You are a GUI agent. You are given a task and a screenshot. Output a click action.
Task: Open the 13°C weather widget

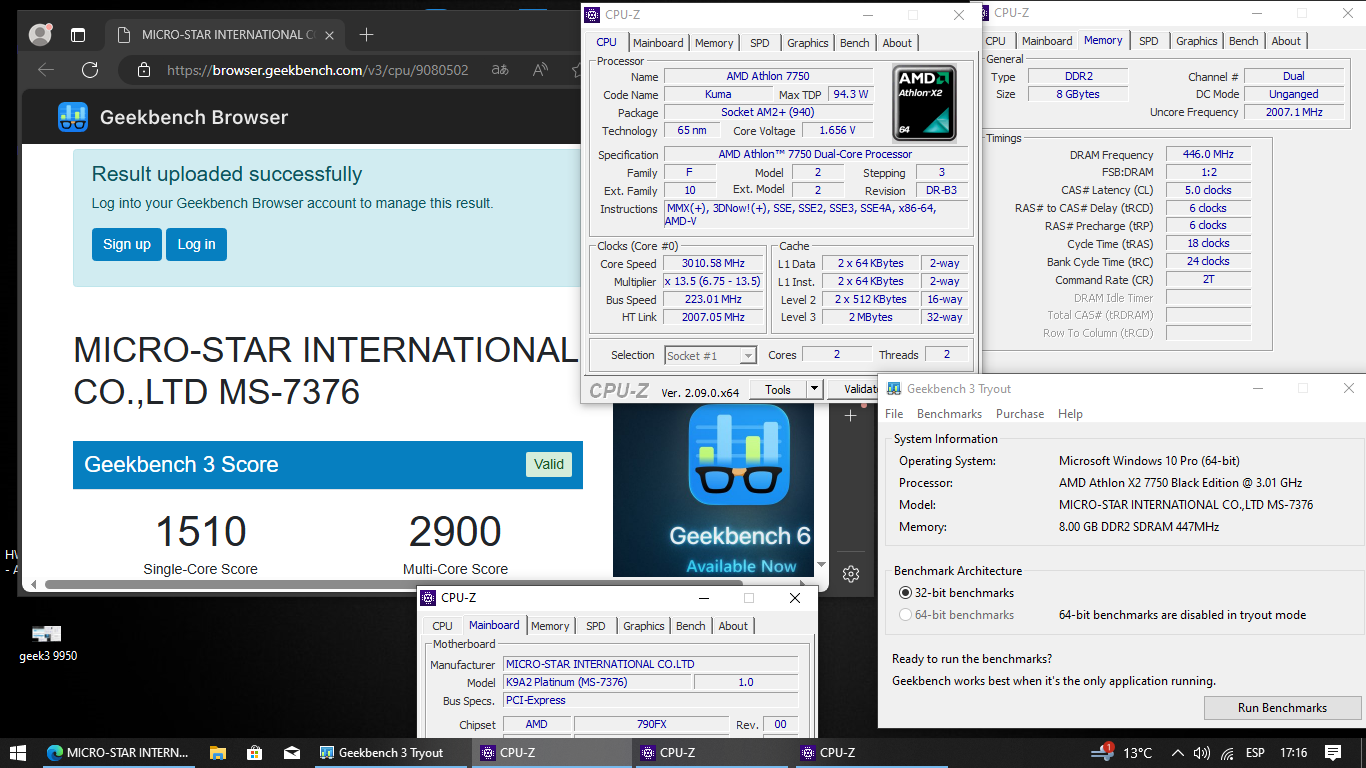point(1121,753)
